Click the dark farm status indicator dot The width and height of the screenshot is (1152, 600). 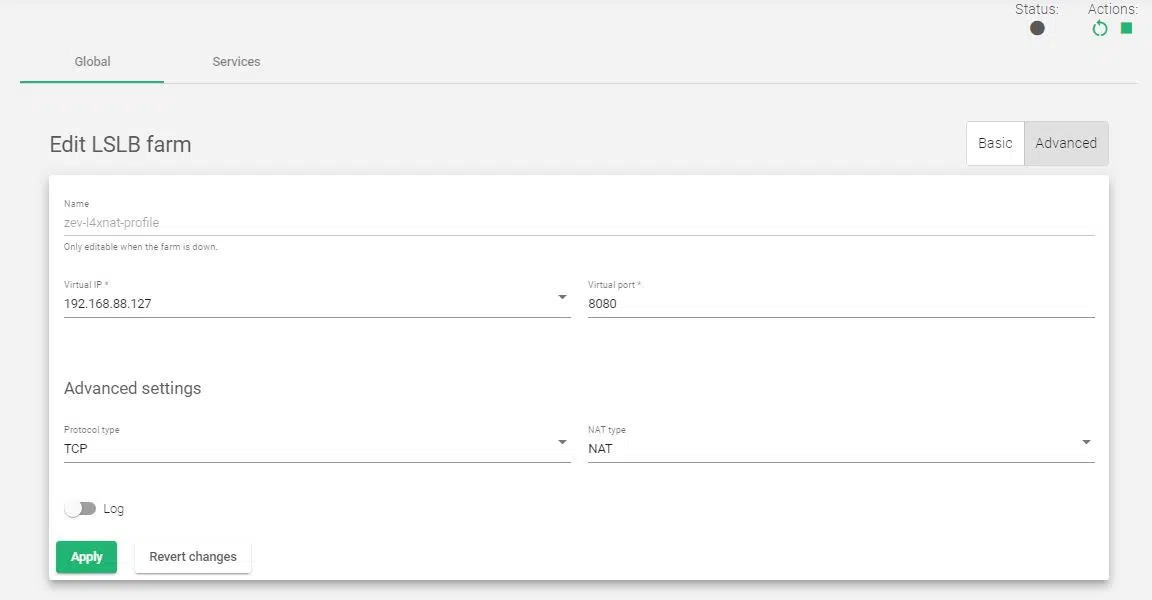(x=1037, y=28)
